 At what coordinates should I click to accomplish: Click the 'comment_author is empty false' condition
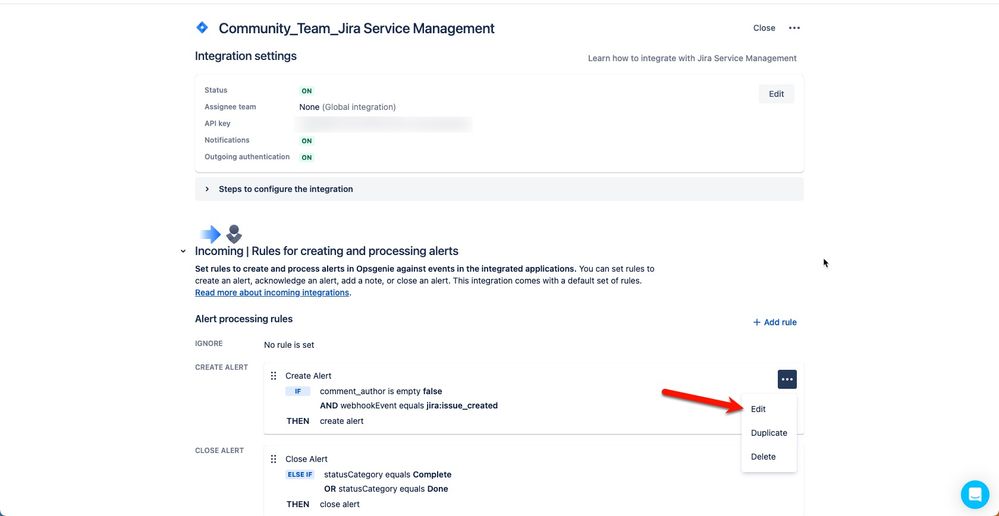381,391
